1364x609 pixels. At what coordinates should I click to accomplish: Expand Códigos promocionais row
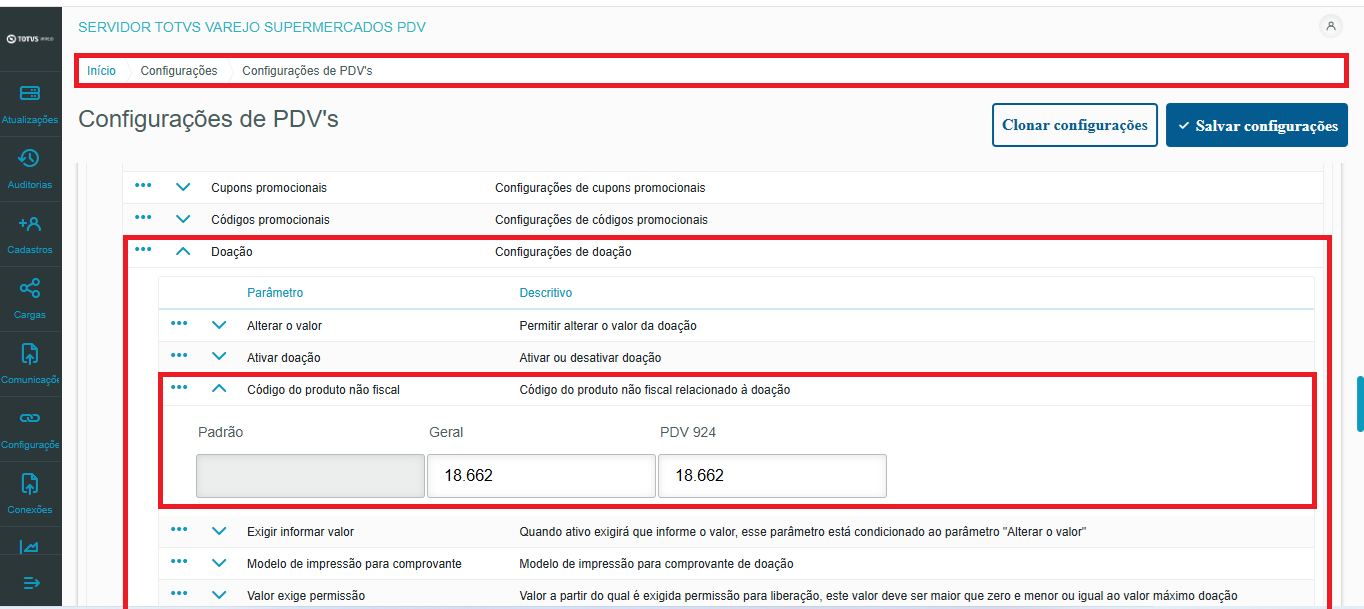(182, 219)
